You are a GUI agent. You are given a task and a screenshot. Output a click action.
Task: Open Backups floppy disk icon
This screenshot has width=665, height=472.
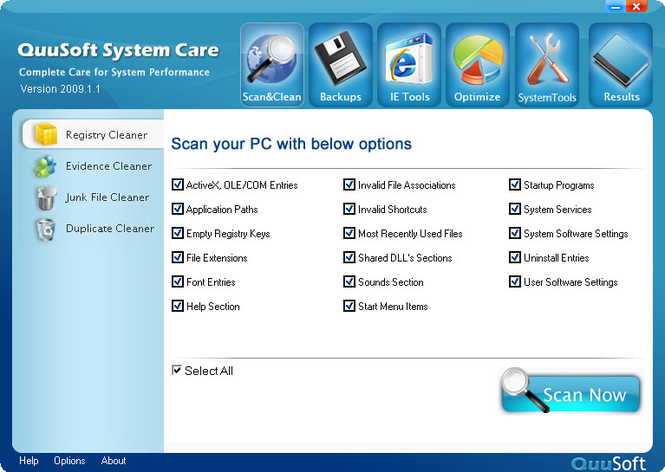click(341, 64)
